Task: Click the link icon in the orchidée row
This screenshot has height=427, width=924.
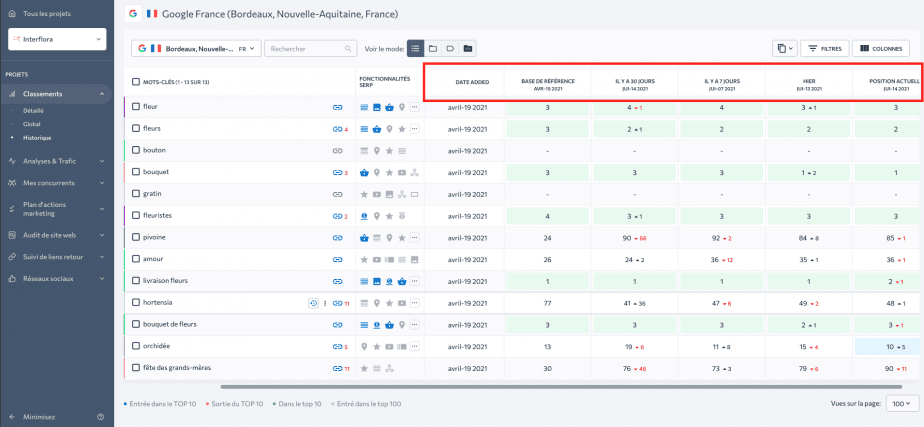Action: (338, 347)
